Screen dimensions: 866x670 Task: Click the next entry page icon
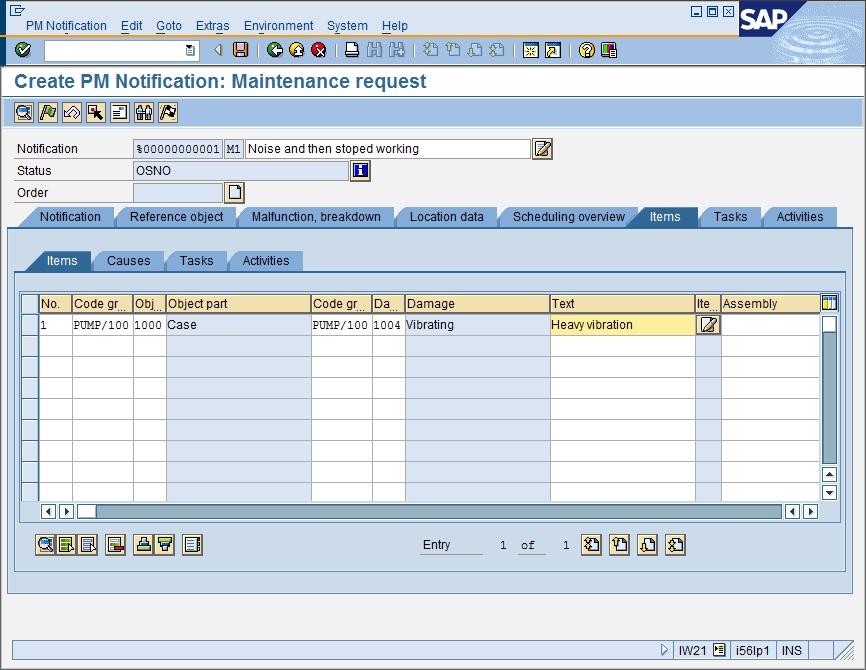coord(647,545)
